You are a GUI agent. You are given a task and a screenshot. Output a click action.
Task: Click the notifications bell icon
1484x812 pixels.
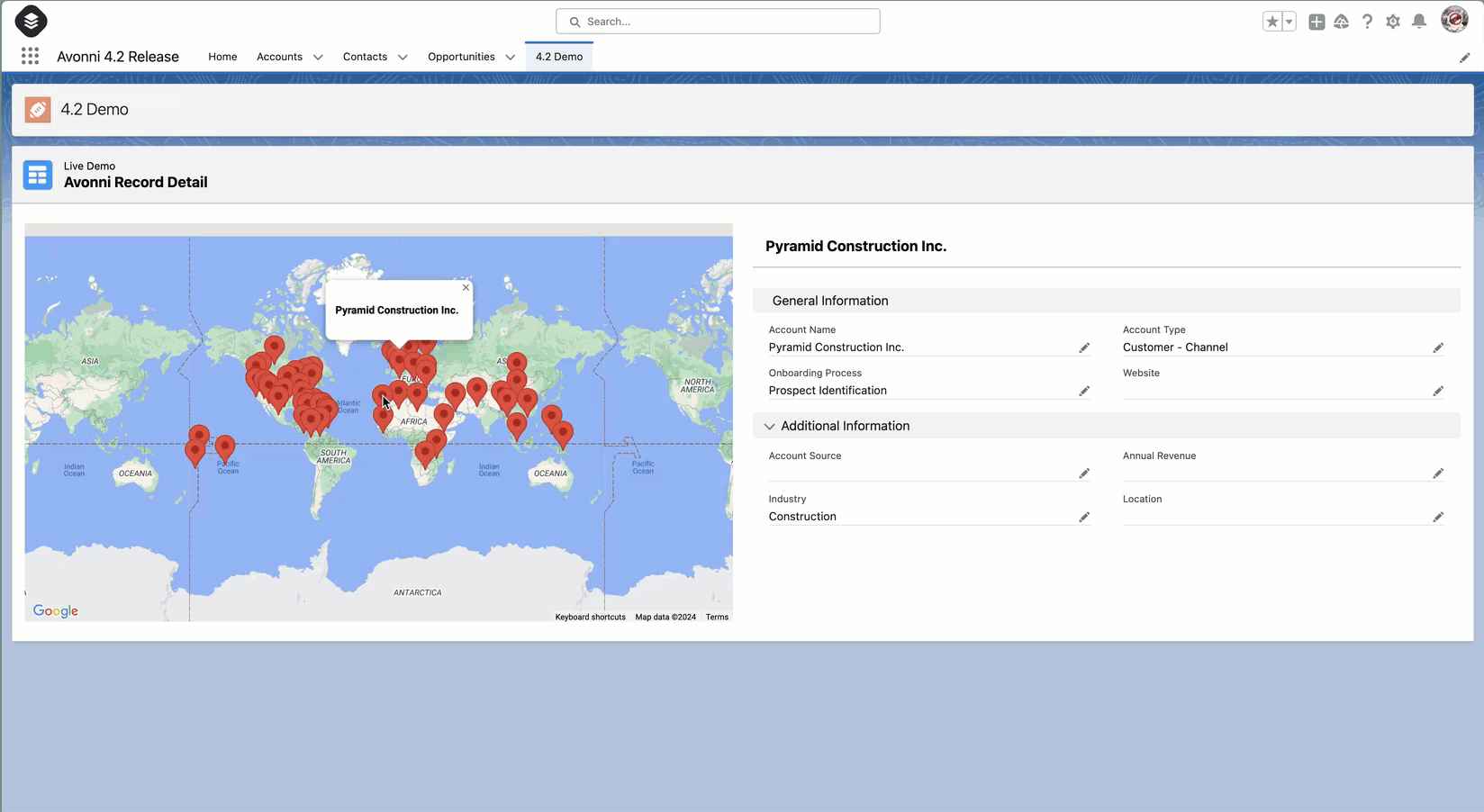click(x=1419, y=22)
